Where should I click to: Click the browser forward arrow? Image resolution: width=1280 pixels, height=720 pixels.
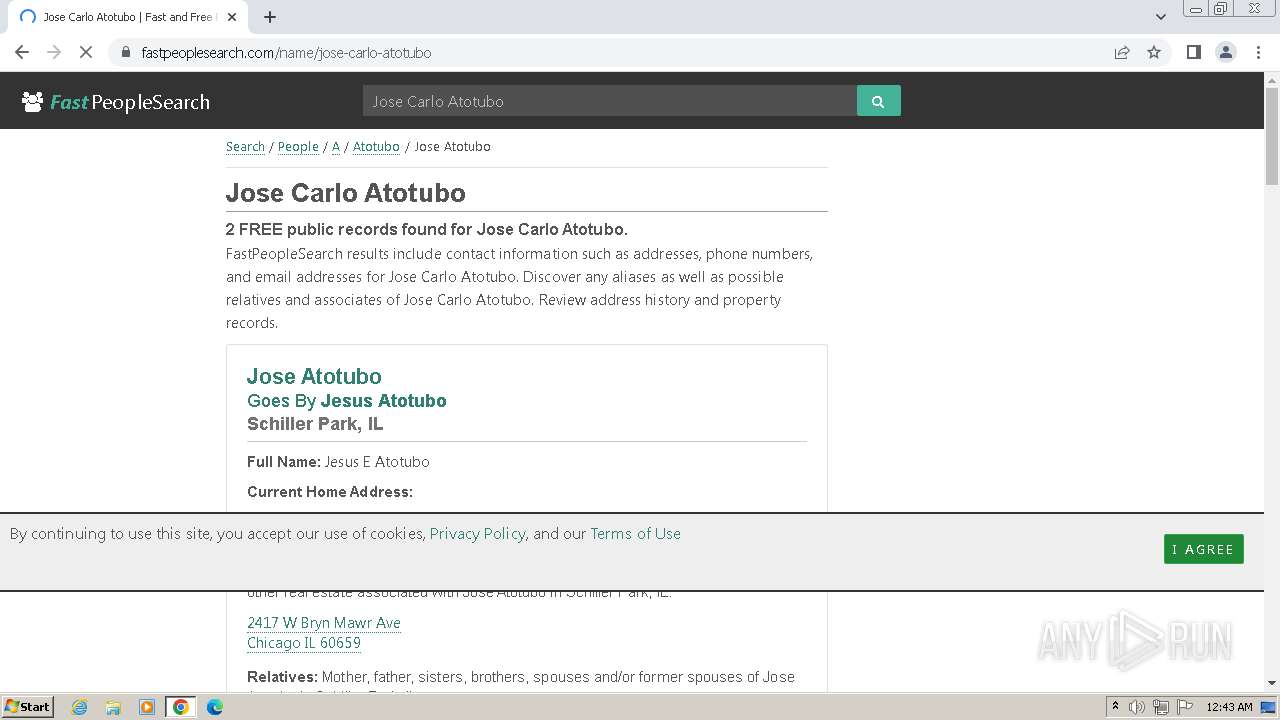[54, 52]
